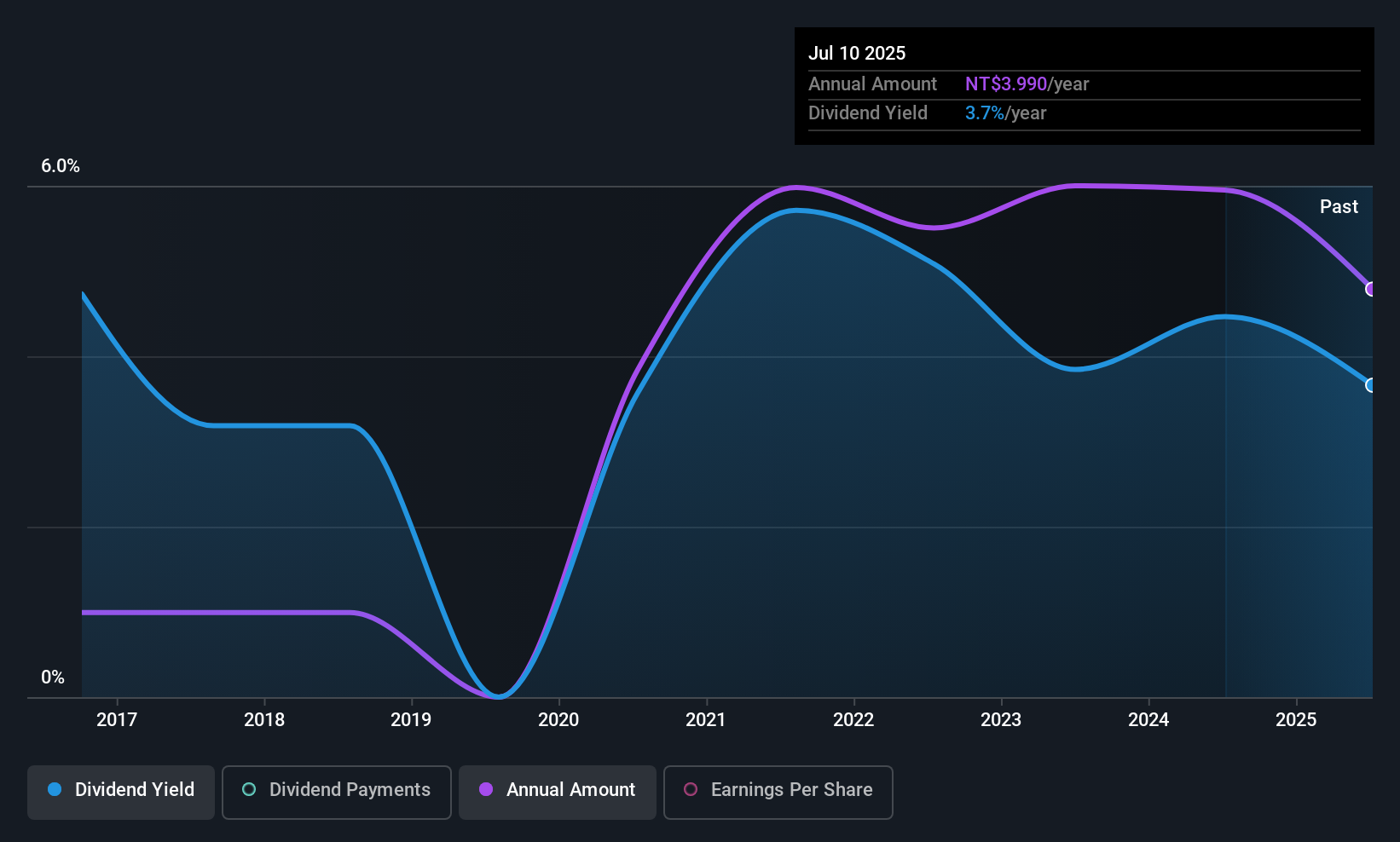This screenshot has width=1400, height=842.
Task: Click the NT$3.990/year annual amount value
Action: click(1006, 84)
